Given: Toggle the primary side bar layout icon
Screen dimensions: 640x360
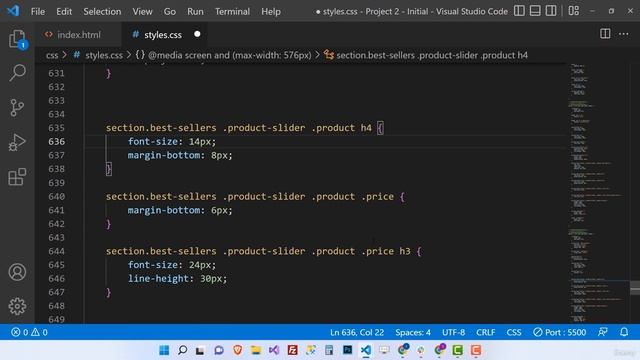Looking at the screenshot, I should click(519, 11).
